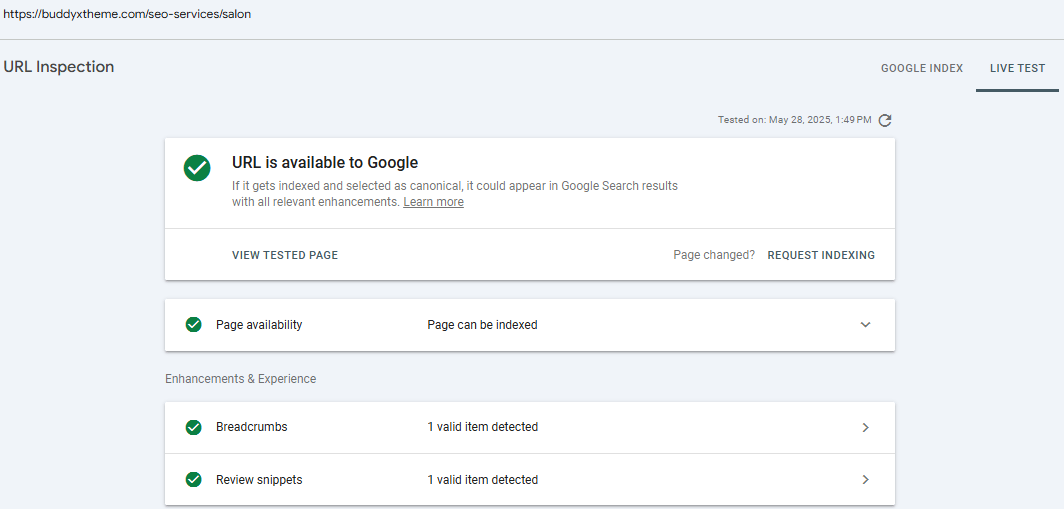The image size is (1064, 509).
Task: Open Review snippets details with right arrow
Action: 865,480
